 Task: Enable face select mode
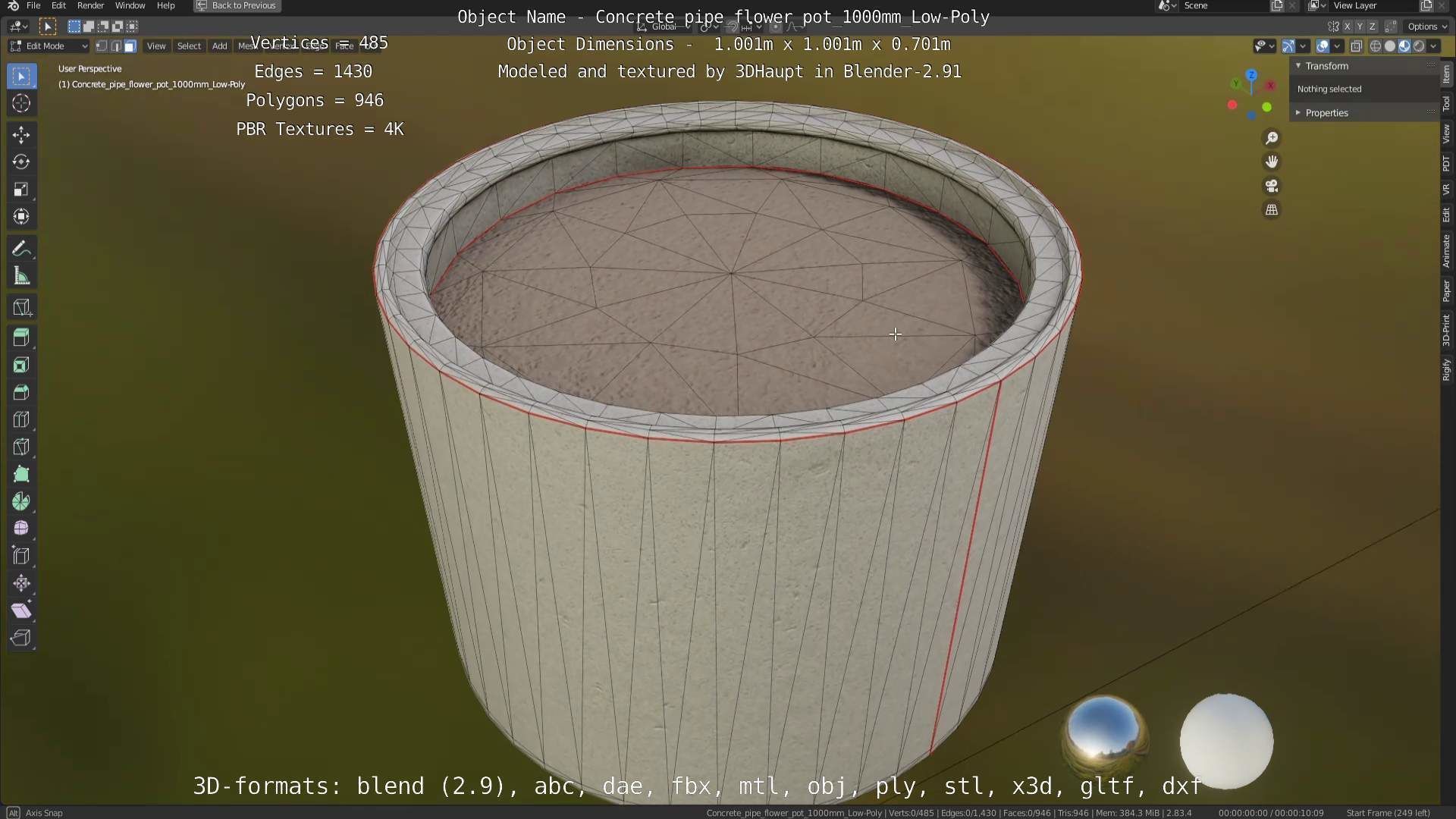point(130,46)
